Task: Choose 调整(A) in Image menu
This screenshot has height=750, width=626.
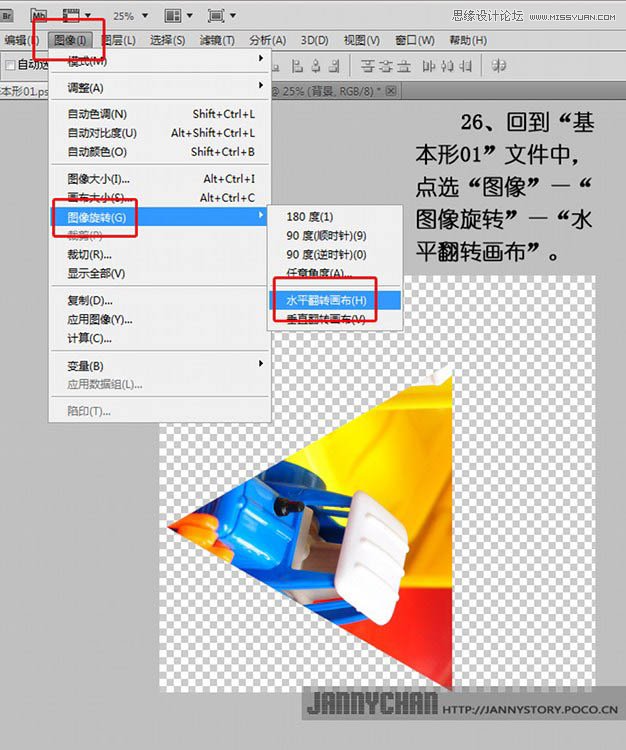Action: pyautogui.click(x=160, y=88)
